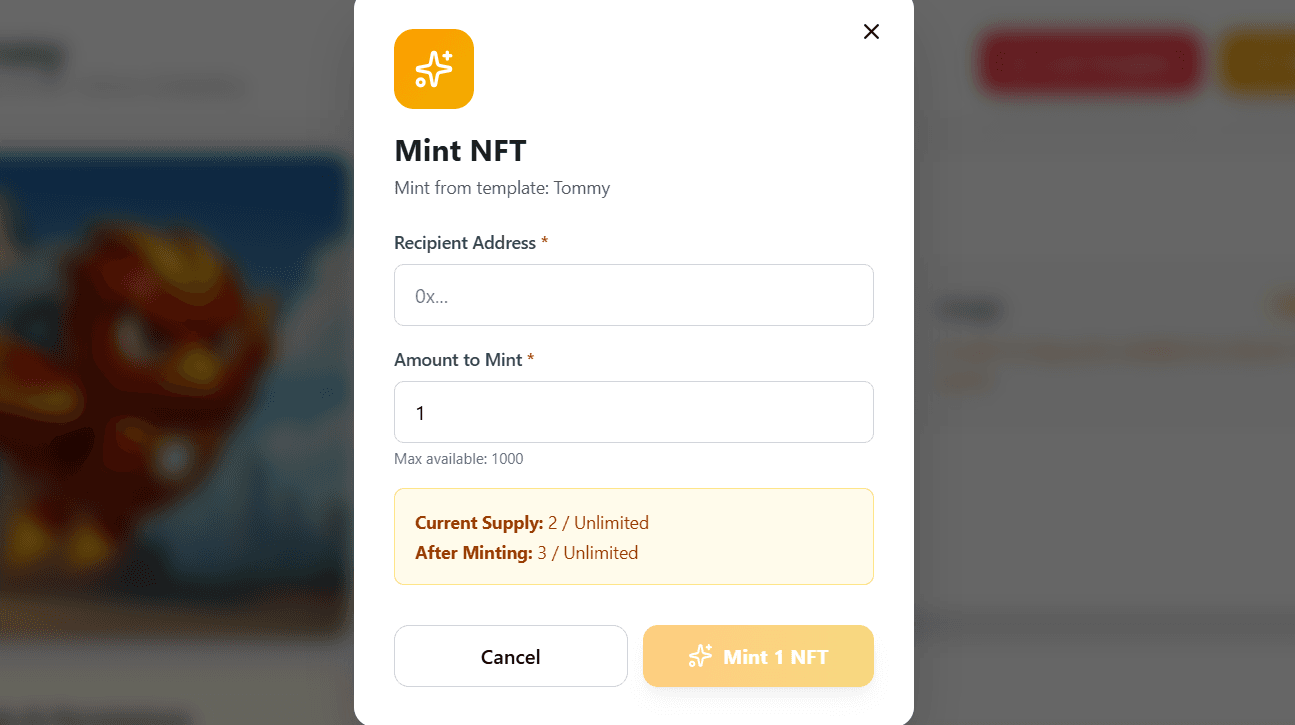
Task: Click the Recipient Address input showing 0x placeholder
Action: [x=633, y=295]
